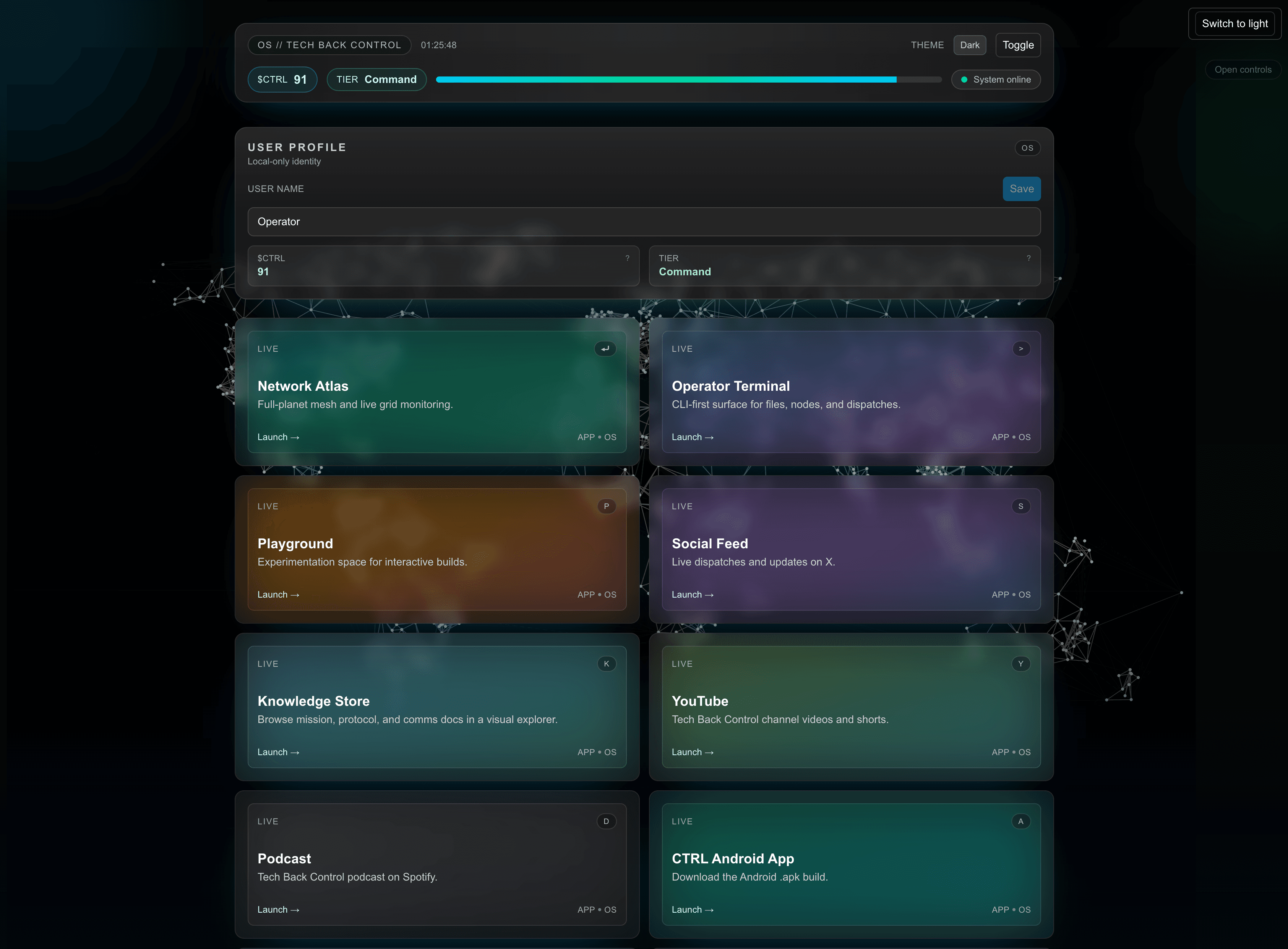Click the help question mark in $CTRL box
The height and width of the screenshot is (949, 1288).
(x=627, y=258)
